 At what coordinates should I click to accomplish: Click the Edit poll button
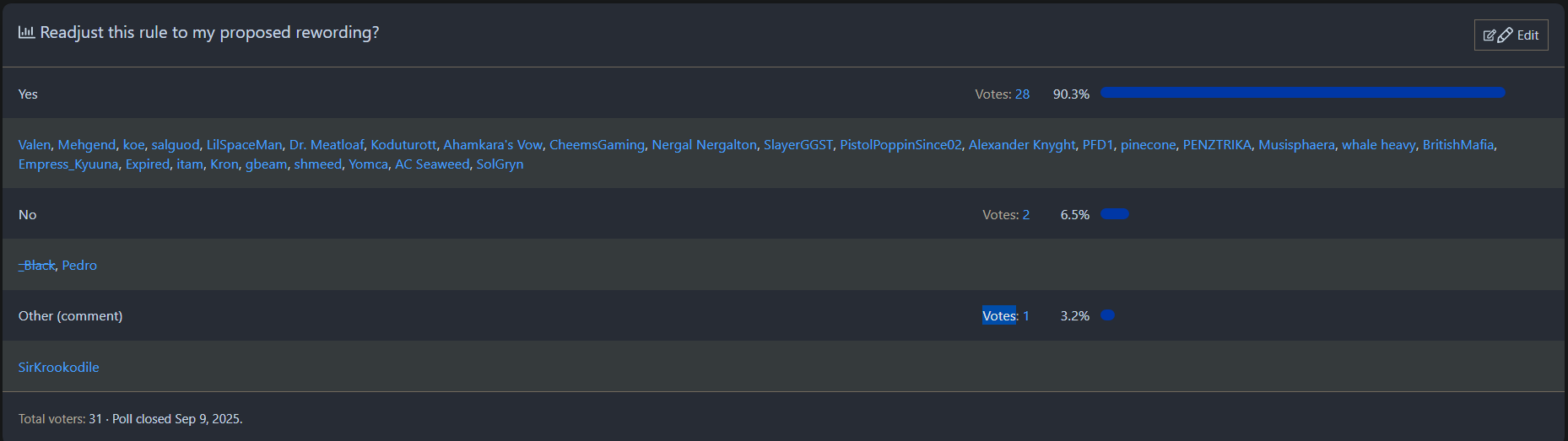point(1511,35)
